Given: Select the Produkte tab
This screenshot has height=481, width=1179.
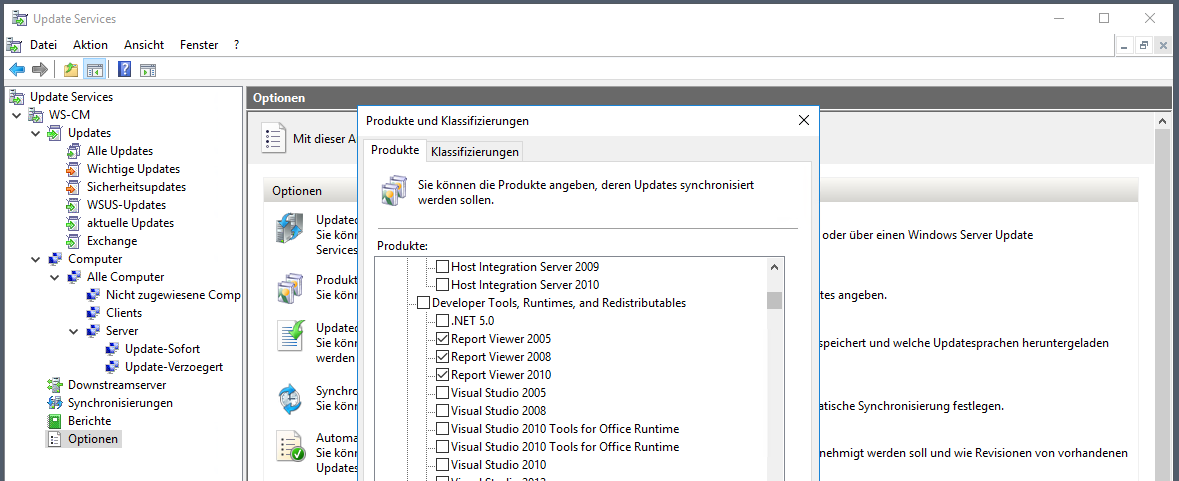Looking at the screenshot, I should click(x=396, y=150).
